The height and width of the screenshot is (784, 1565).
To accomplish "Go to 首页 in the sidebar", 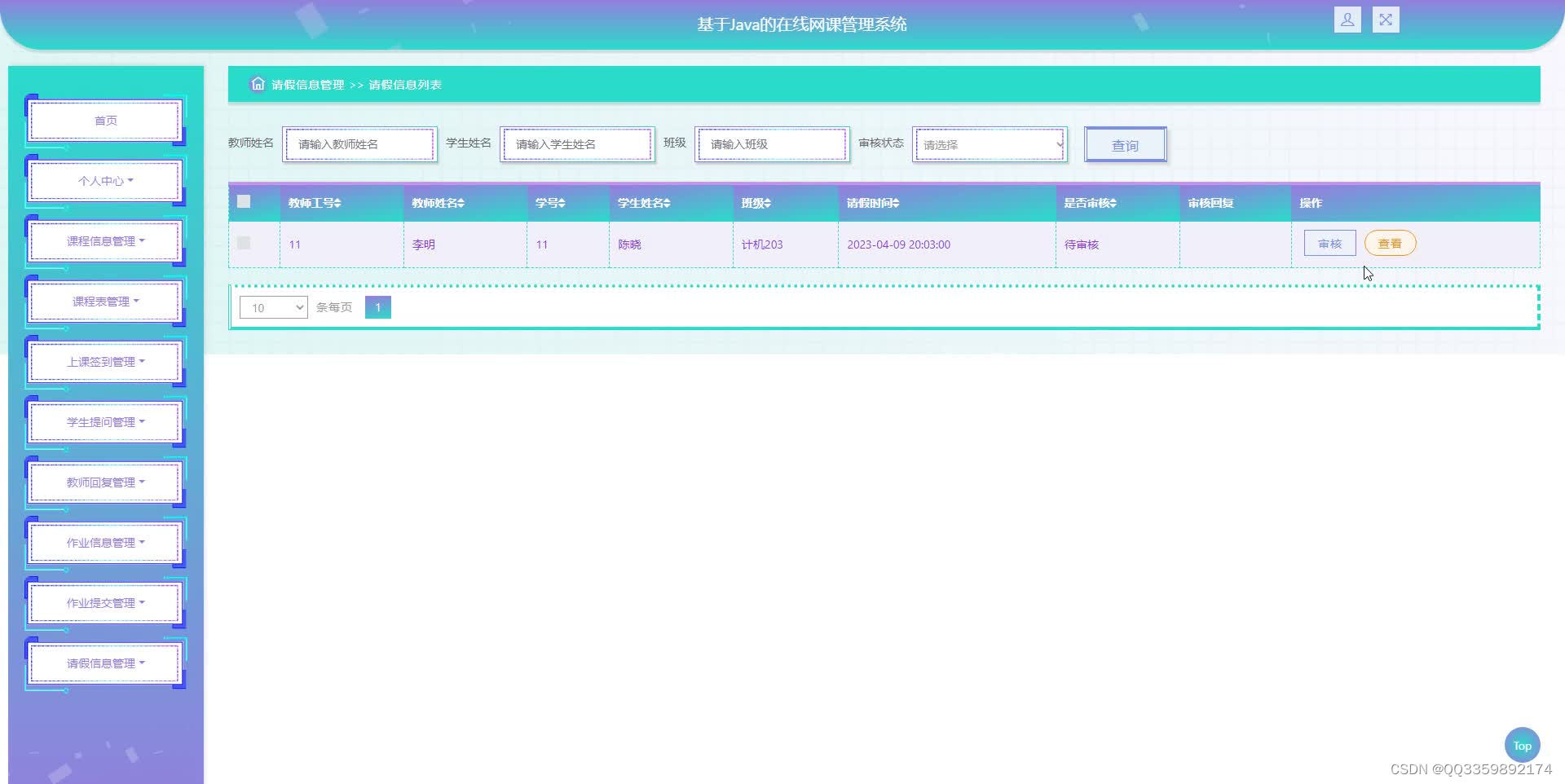I will coord(105,121).
